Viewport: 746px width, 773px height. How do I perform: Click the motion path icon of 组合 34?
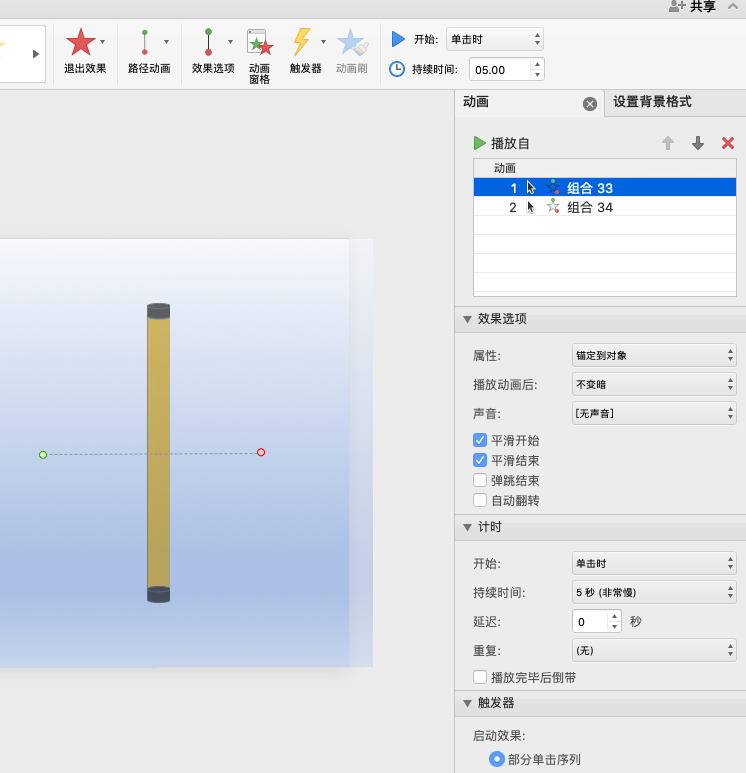[553, 207]
